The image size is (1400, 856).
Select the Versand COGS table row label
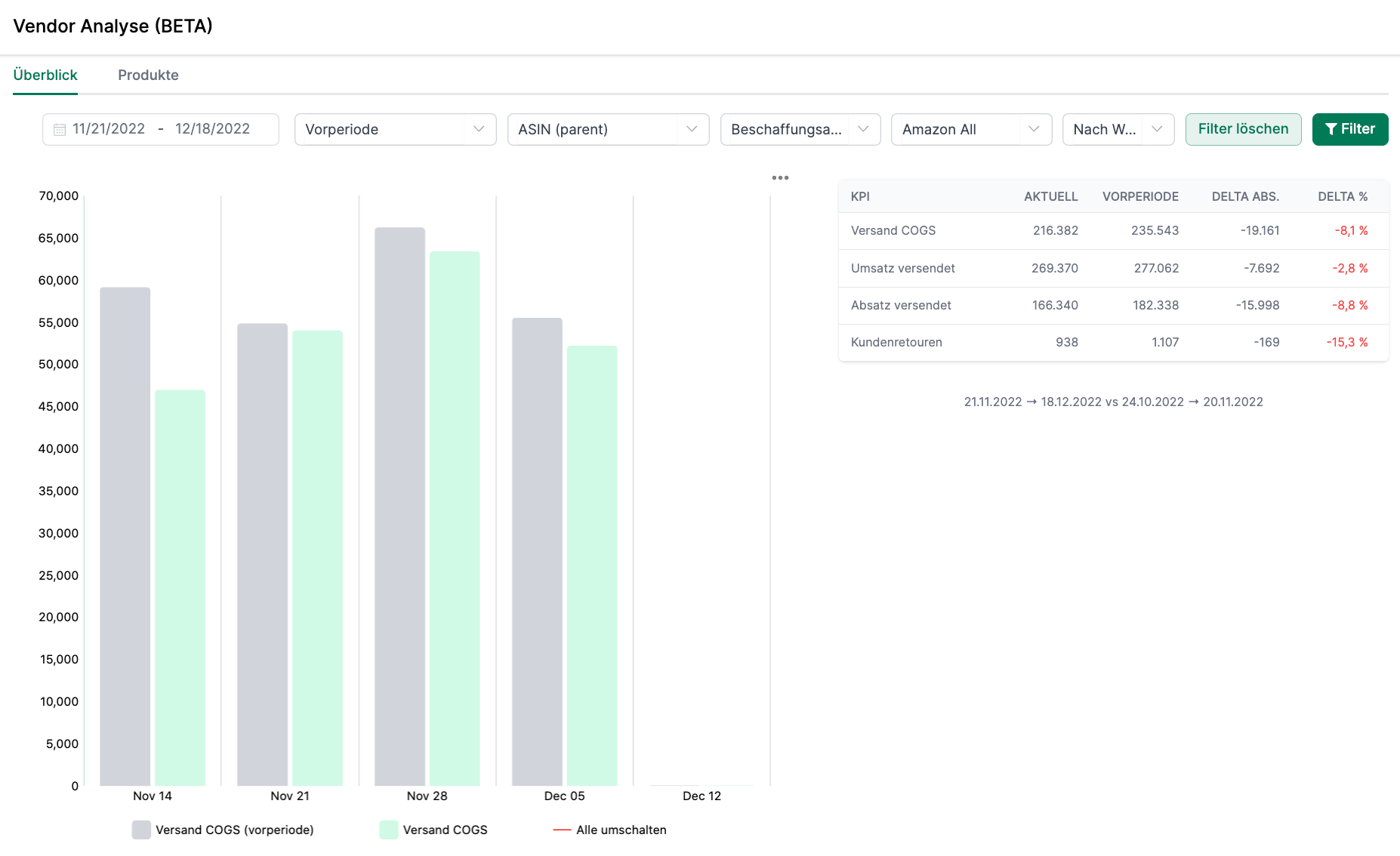click(x=893, y=231)
